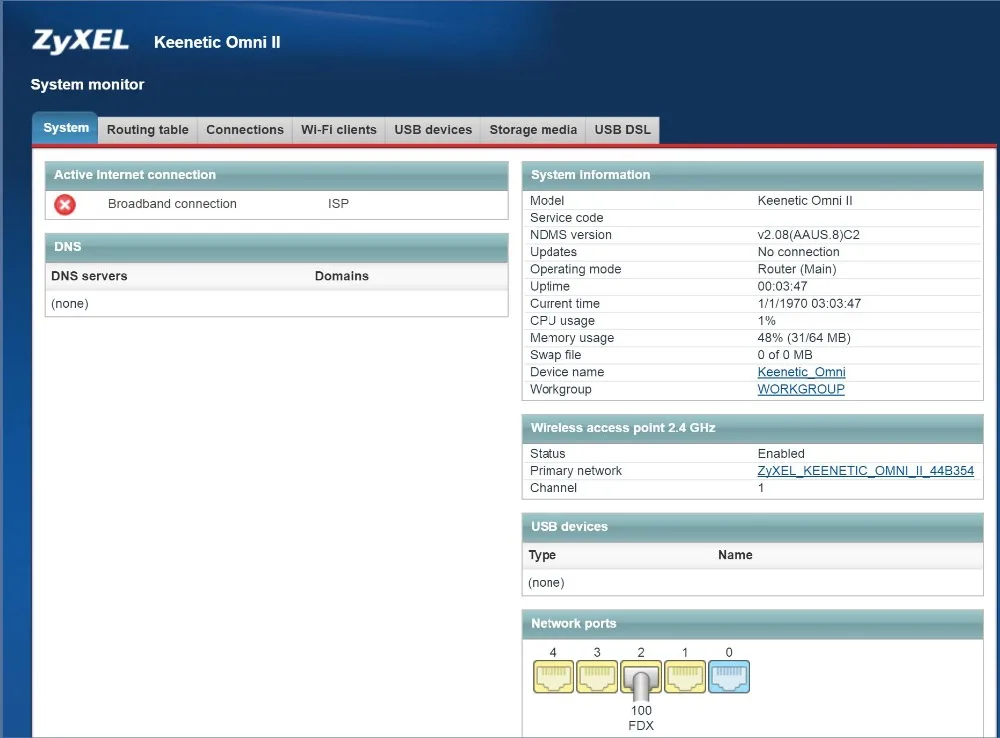Click the Model value Keenetic Omni II
Image resolution: width=1000 pixels, height=738 pixels.
tap(805, 200)
